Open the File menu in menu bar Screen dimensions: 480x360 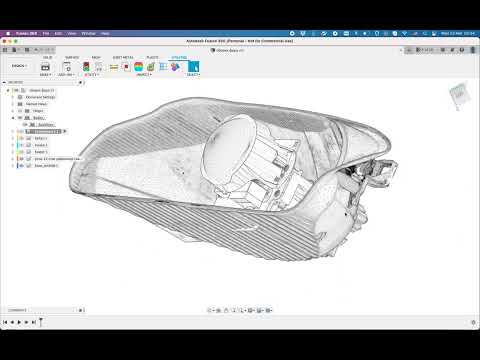click(46, 33)
